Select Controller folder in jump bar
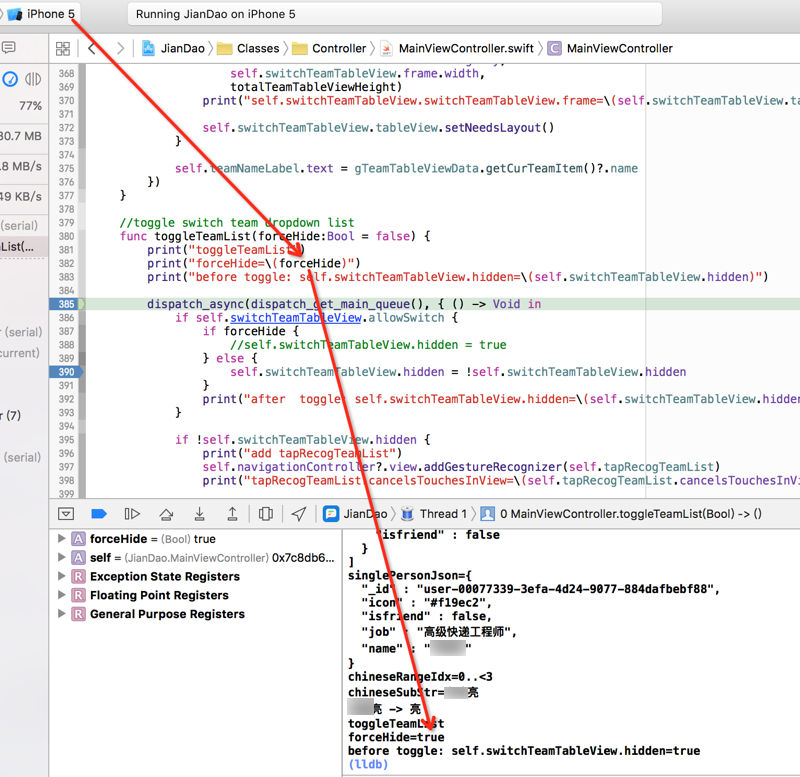The width and height of the screenshot is (800, 777). [x=329, y=48]
